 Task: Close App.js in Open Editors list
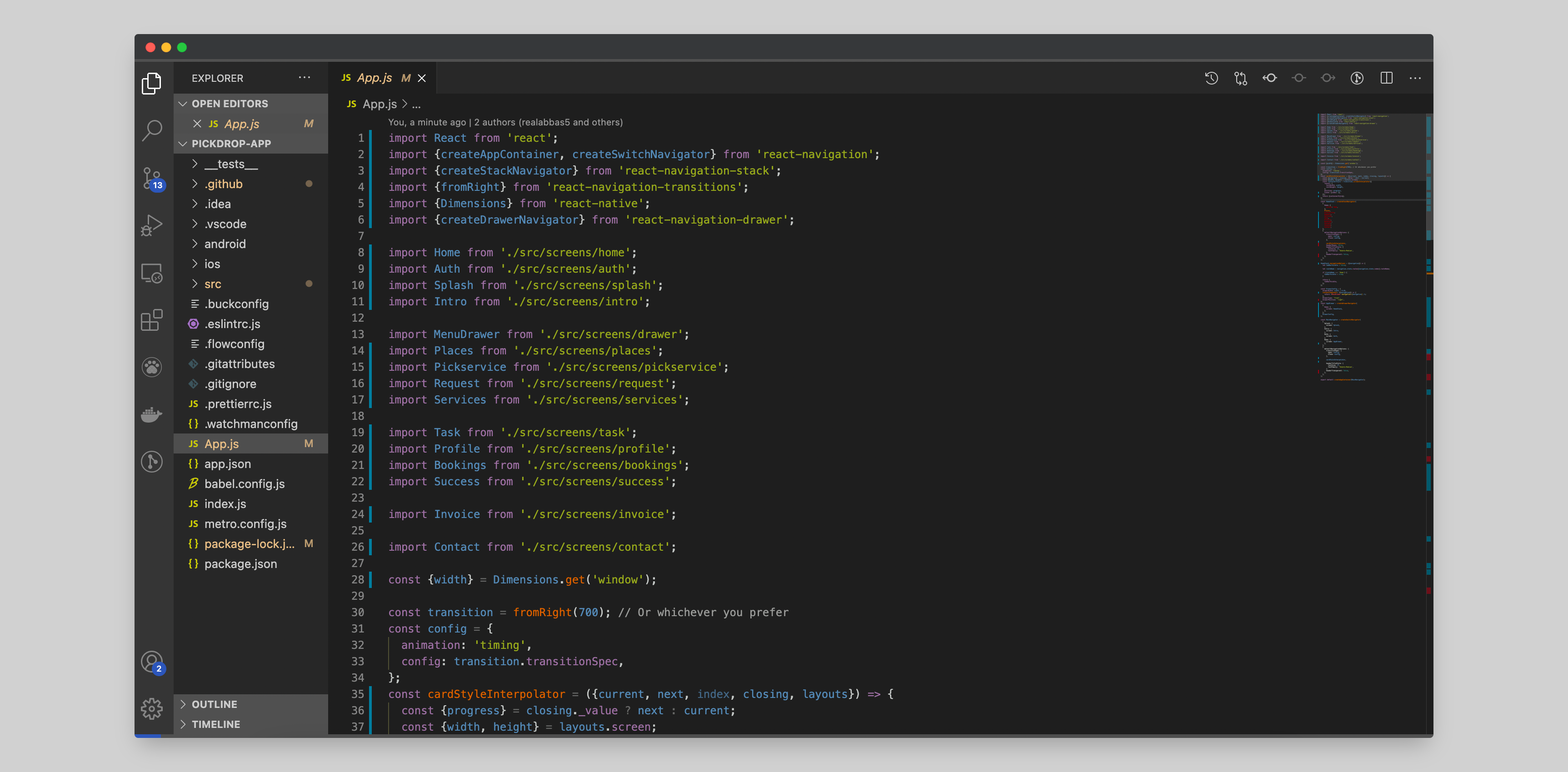(x=197, y=124)
